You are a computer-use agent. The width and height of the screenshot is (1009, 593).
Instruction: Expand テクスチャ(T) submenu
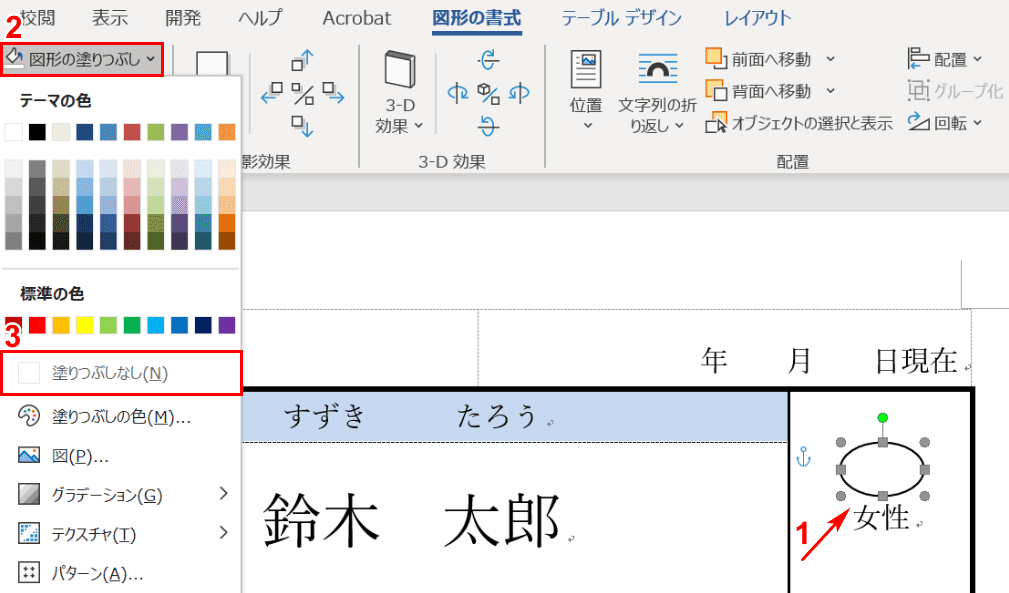point(120,533)
